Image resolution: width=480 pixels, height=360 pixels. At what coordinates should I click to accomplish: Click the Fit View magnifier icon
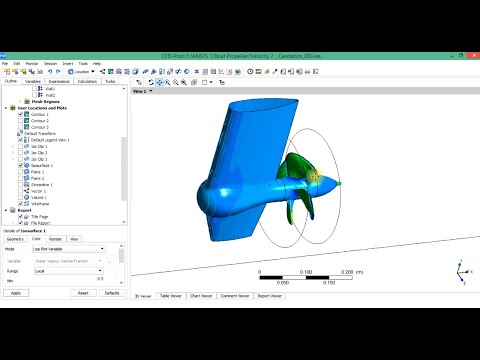(184, 82)
